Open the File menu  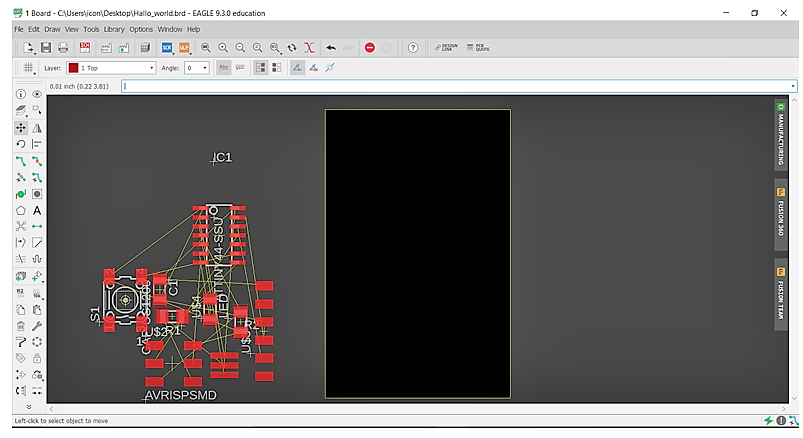tap(18, 29)
